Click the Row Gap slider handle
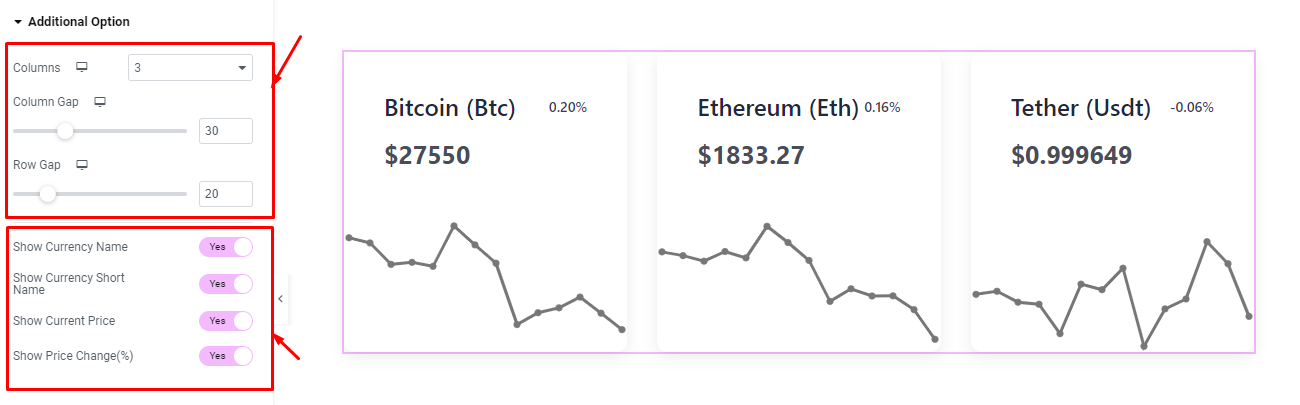 pos(48,193)
